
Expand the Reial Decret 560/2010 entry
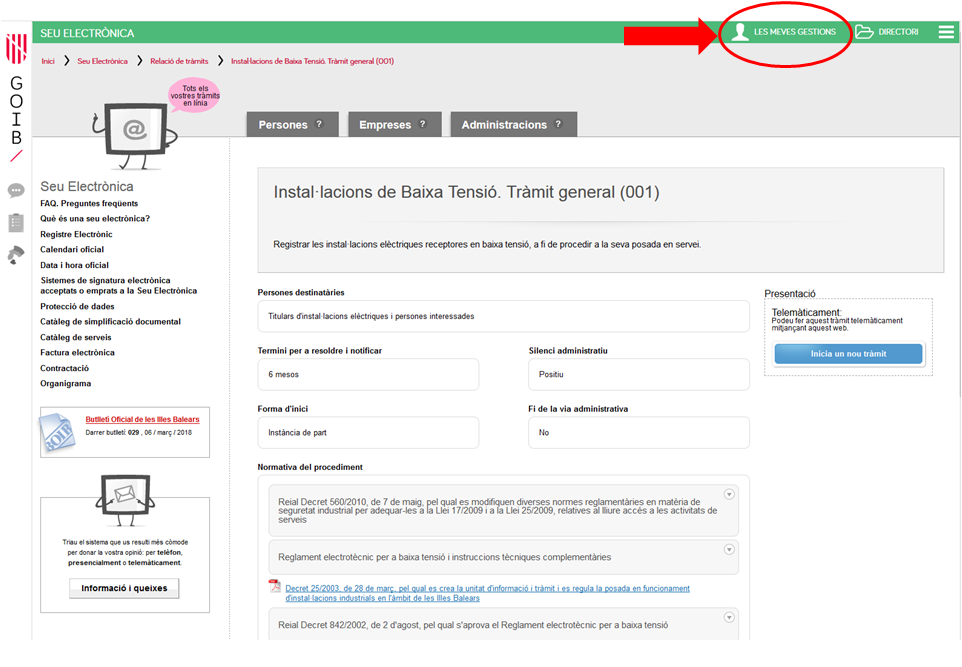click(x=729, y=494)
